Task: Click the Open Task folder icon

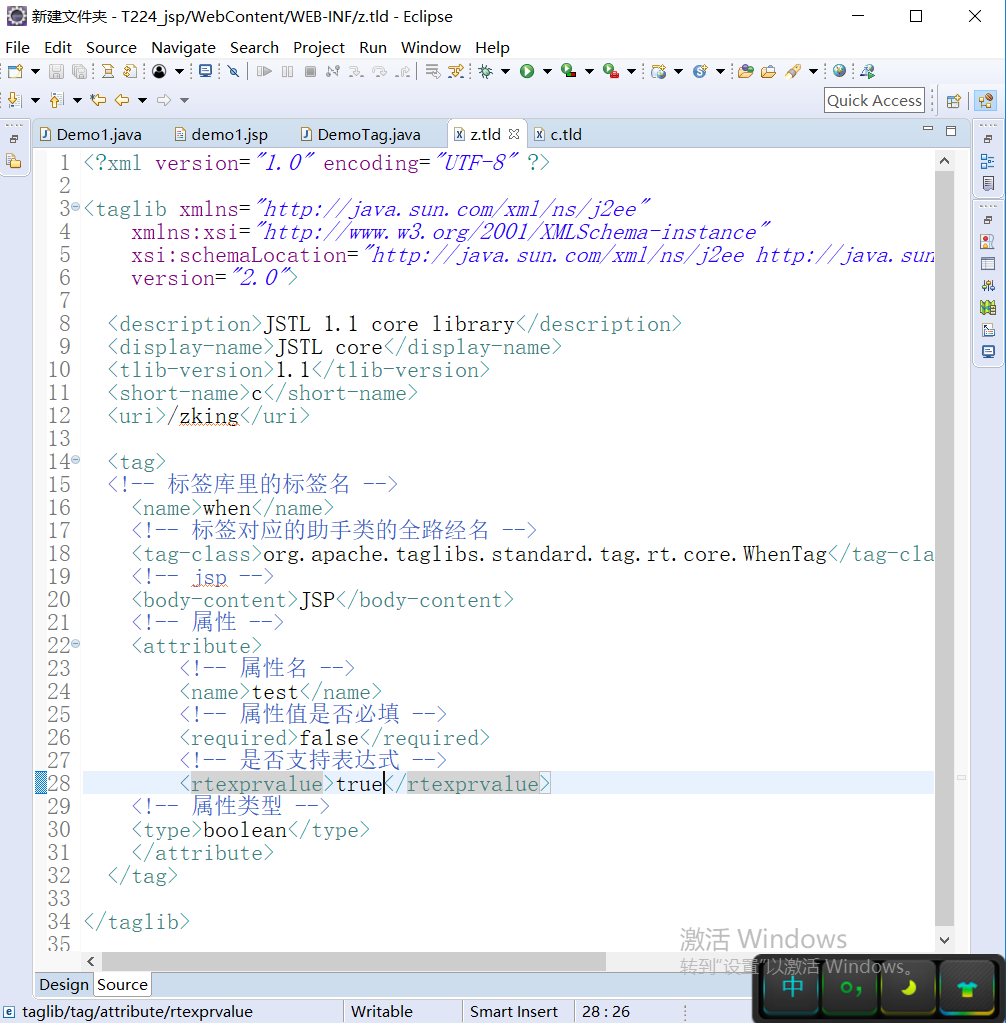Action: click(769, 71)
